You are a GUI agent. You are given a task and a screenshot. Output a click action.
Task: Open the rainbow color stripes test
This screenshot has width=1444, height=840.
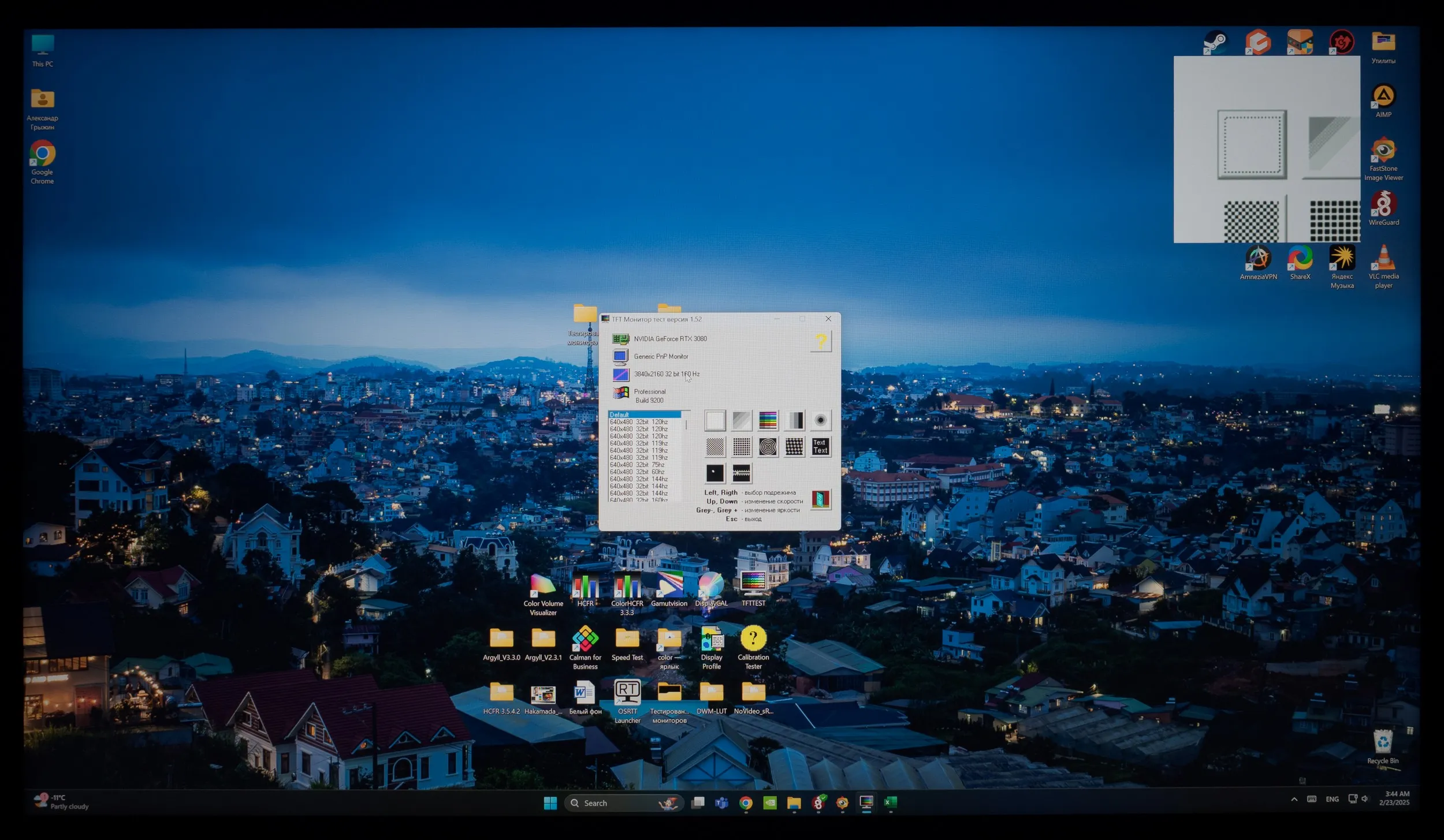click(x=768, y=420)
